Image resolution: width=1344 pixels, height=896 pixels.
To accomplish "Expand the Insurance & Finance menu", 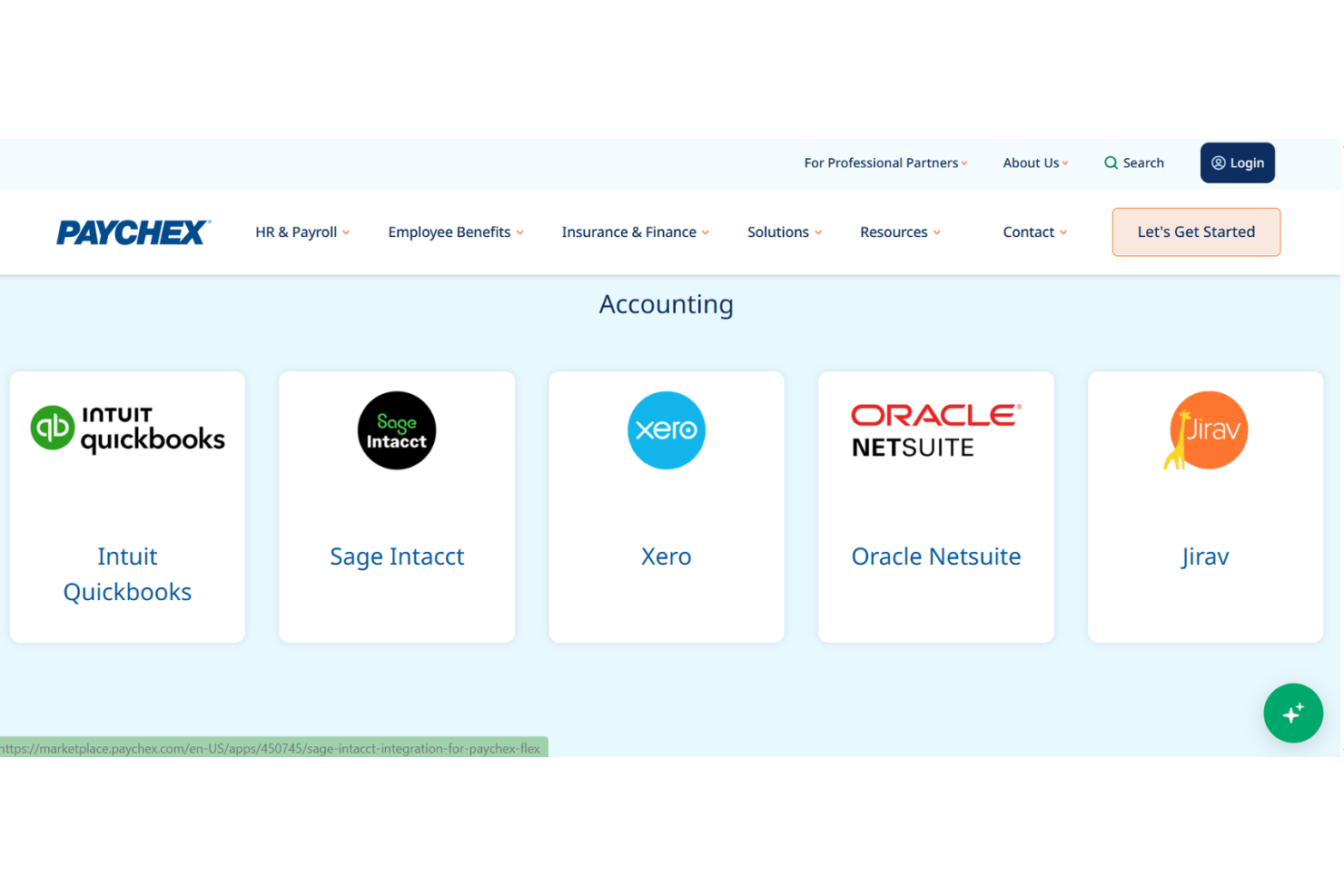I will pyautogui.click(x=636, y=232).
